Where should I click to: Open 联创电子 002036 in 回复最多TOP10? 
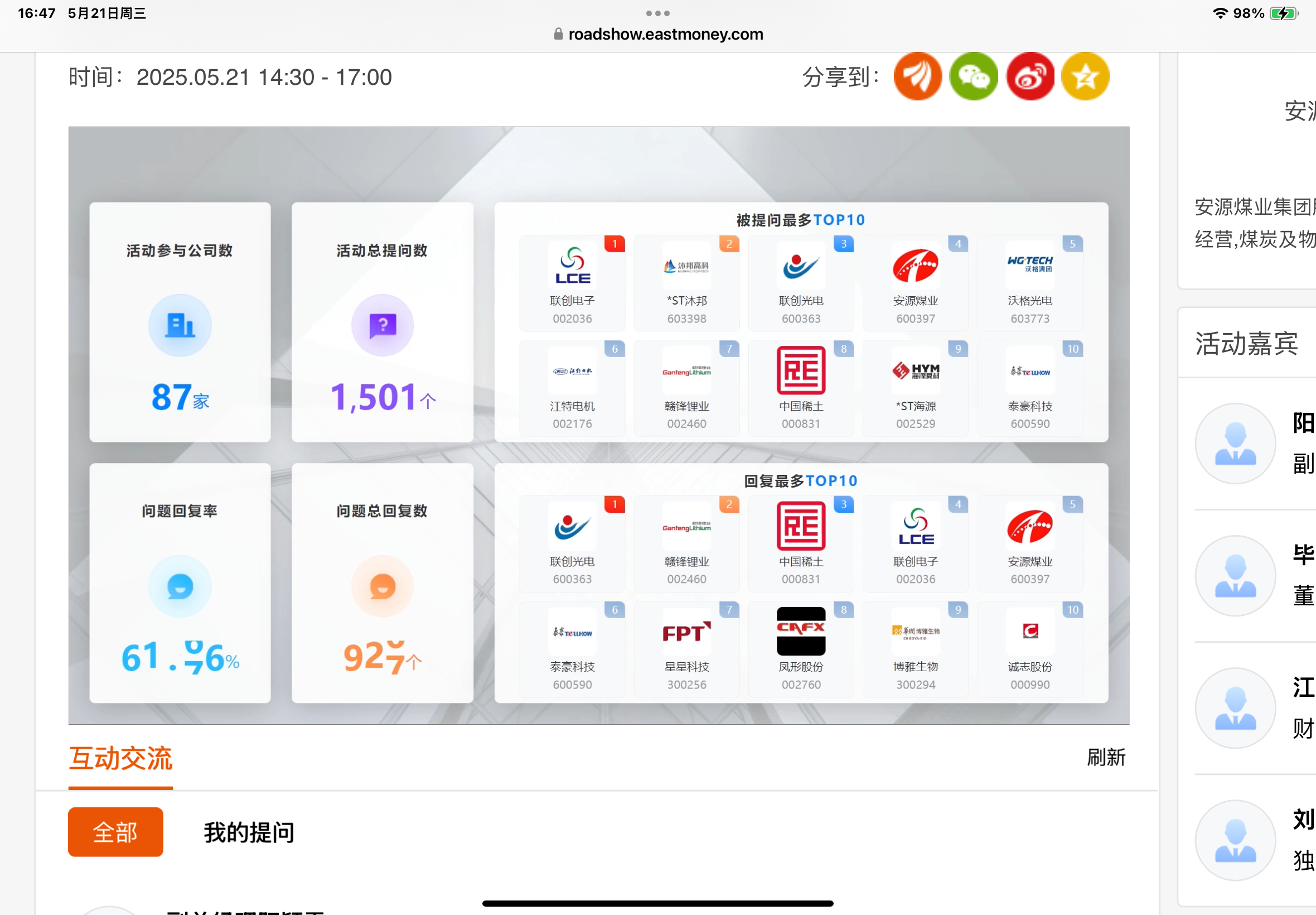pos(916,543)
